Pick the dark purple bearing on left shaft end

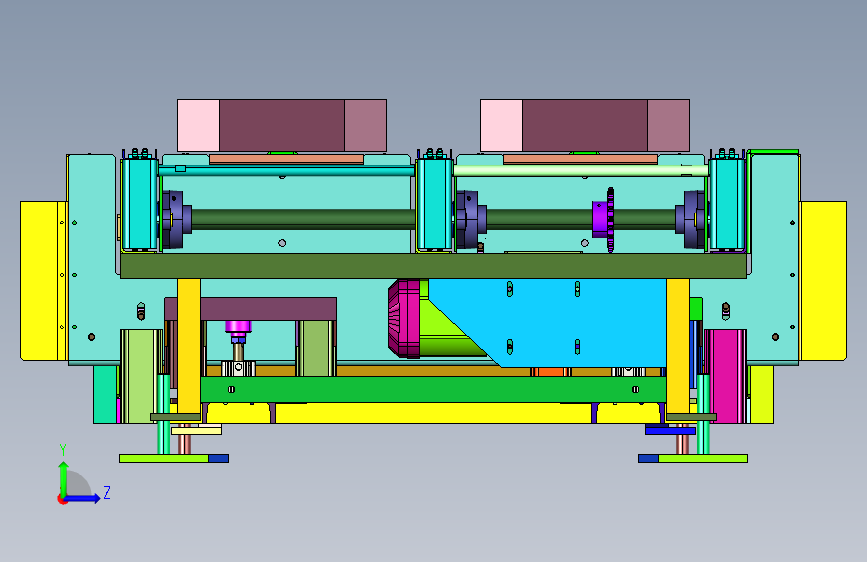pyautogui.click(x=176, y=219)
